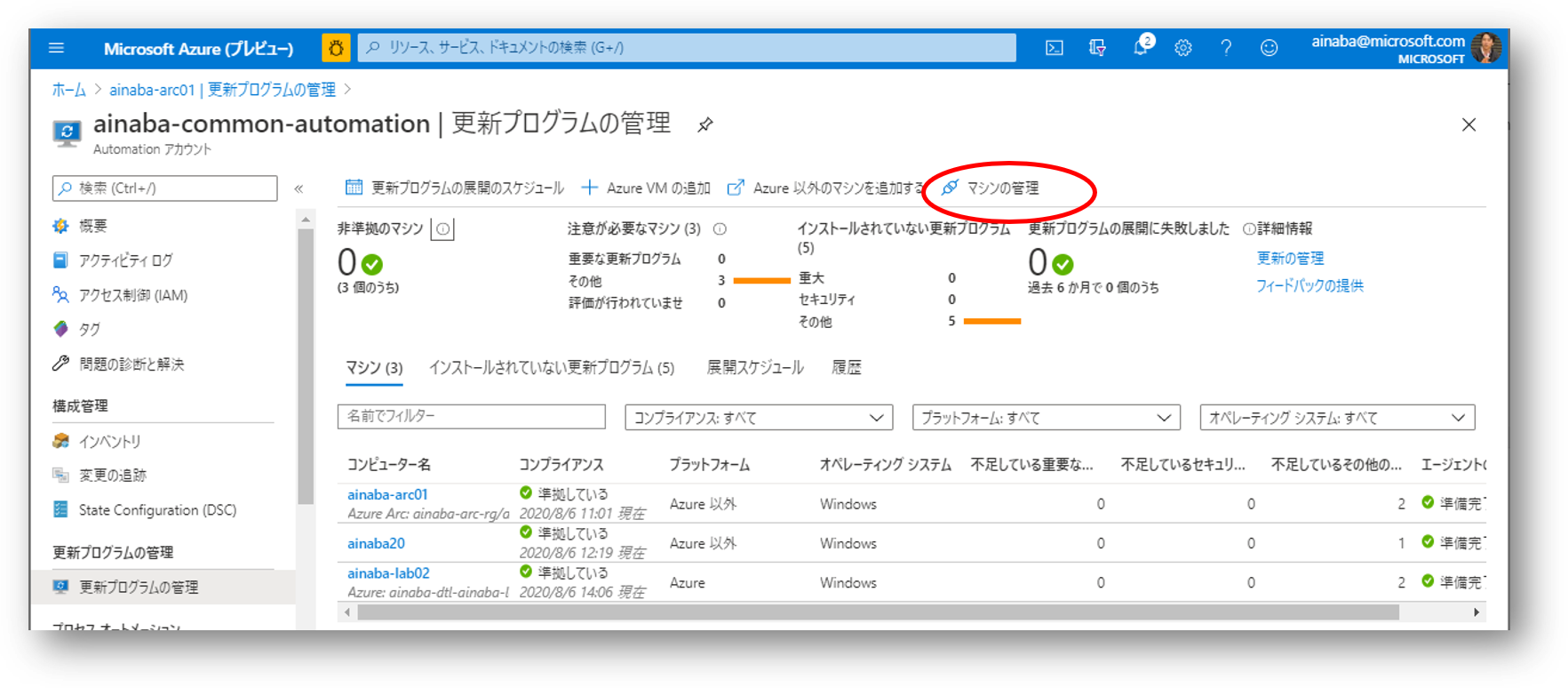Screen dimensions: 1568x688
Task: Click the preview bug icon
Action: [336, 48]
